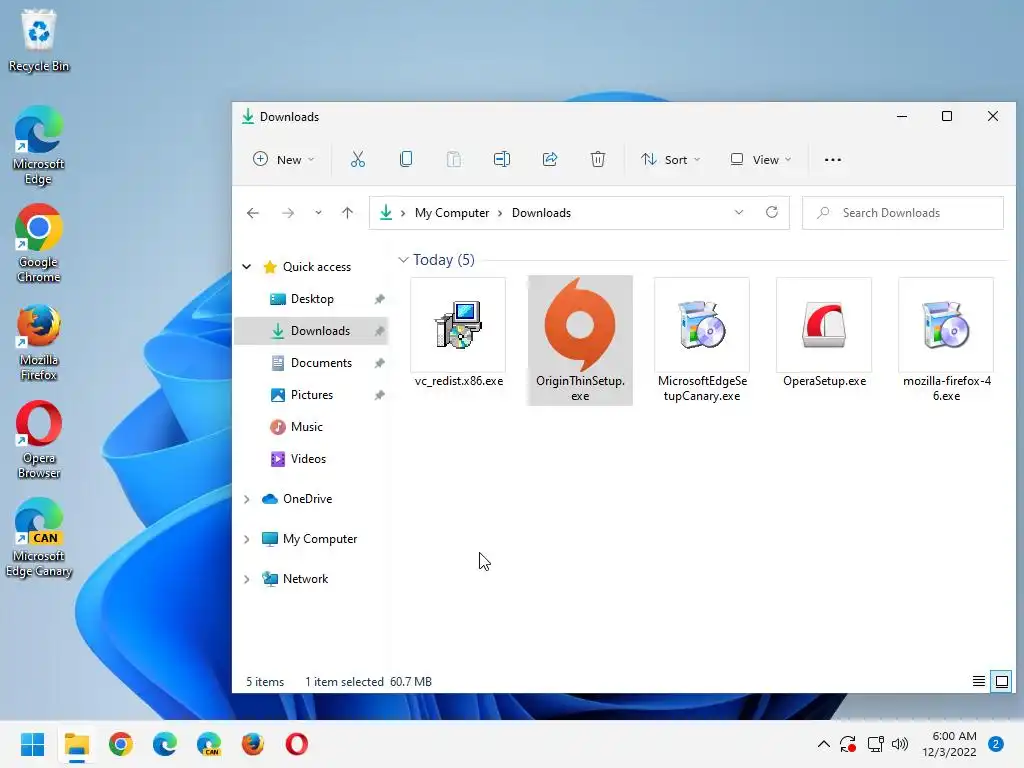Screen dimensions: 1024x768
Task: Select OperaSetup.exe file
Action: [x=824, y=333]
